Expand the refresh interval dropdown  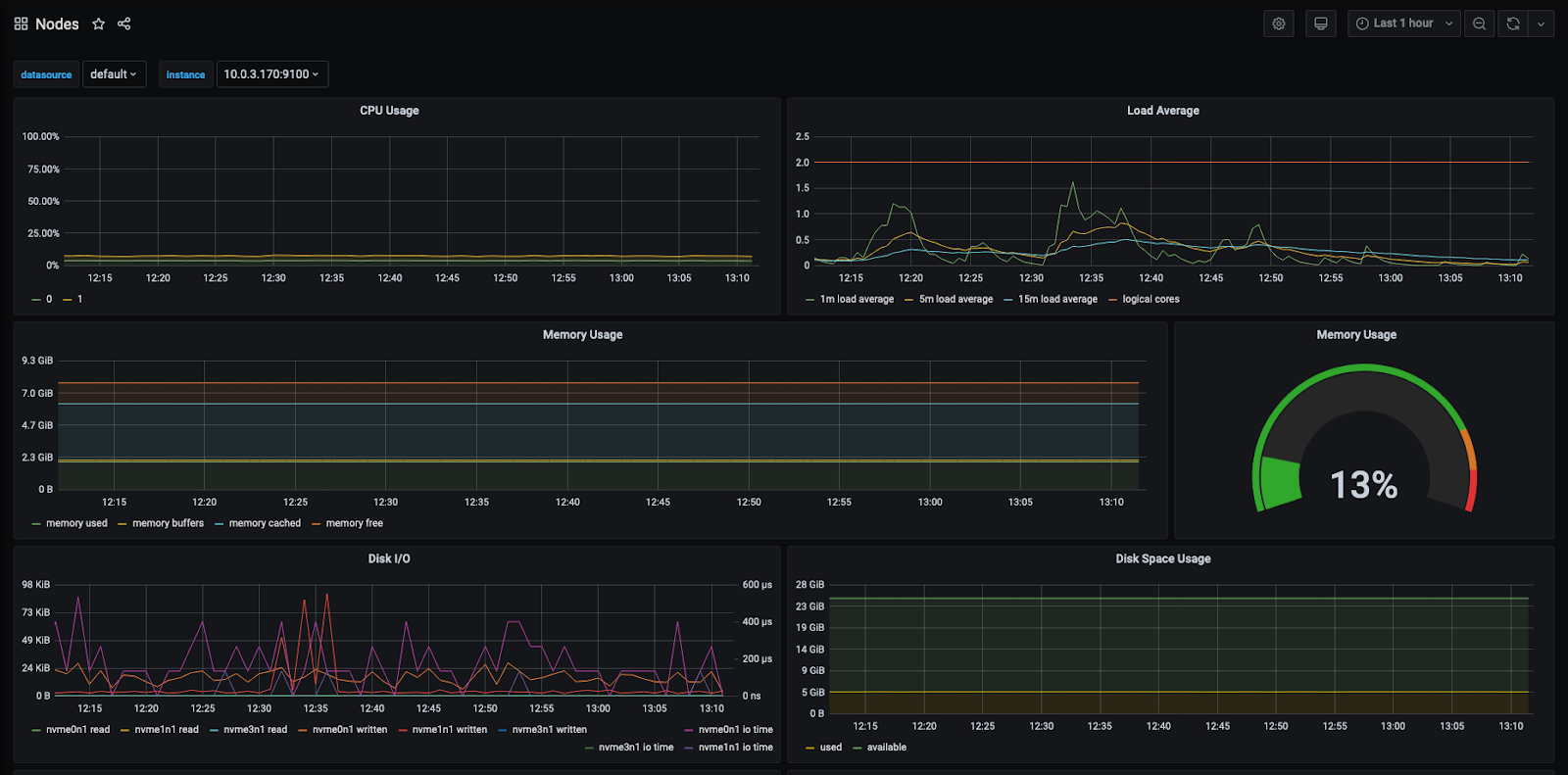[1542, 24]
